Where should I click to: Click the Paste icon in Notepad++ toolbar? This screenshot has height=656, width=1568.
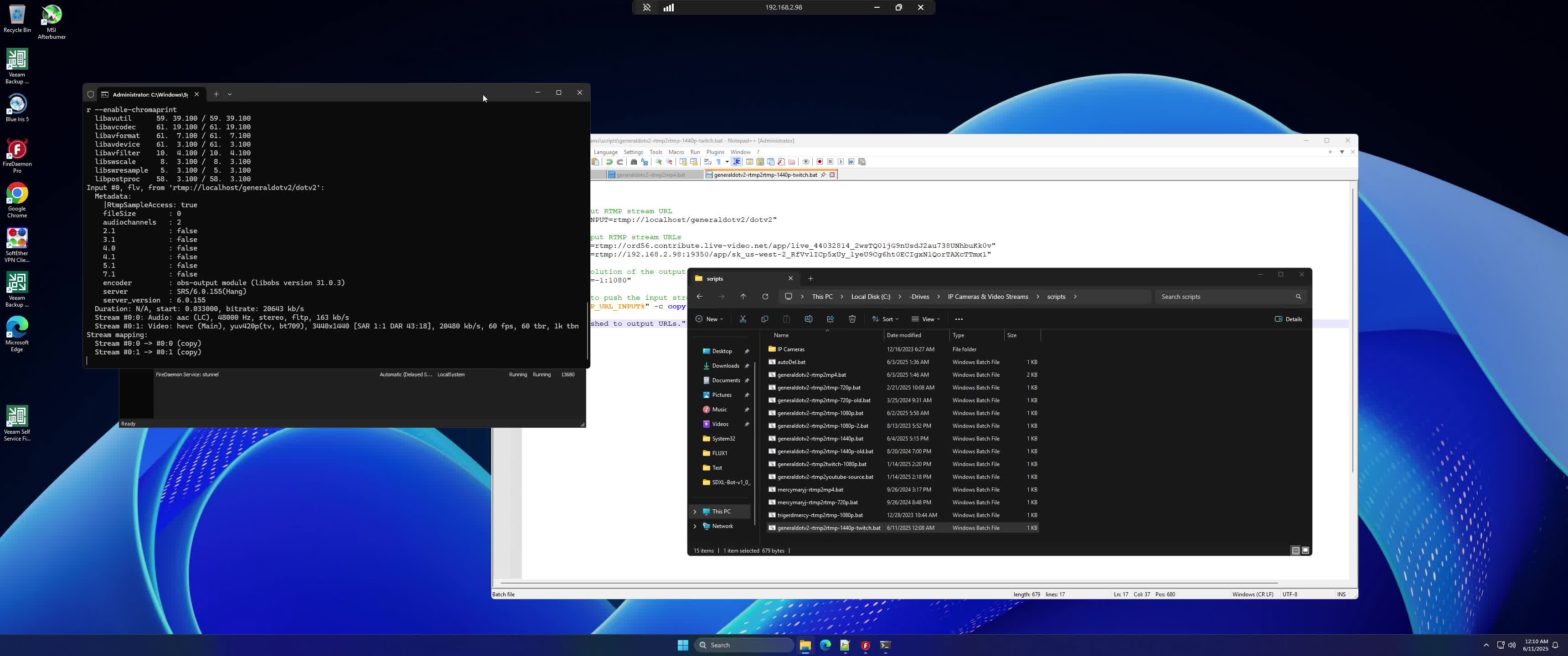coord(595,162)
